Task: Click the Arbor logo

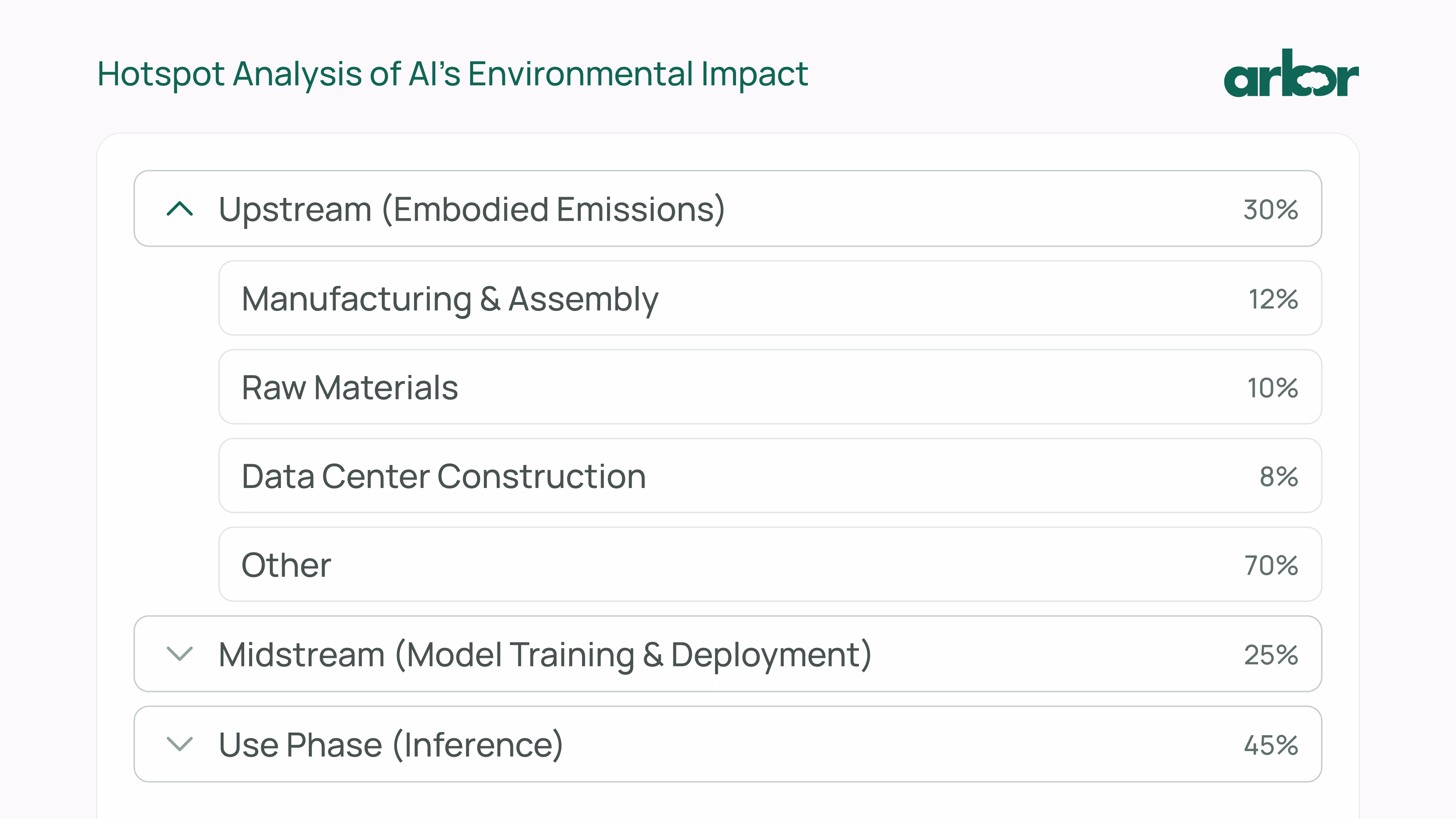Action: (x=1290, y=74)
